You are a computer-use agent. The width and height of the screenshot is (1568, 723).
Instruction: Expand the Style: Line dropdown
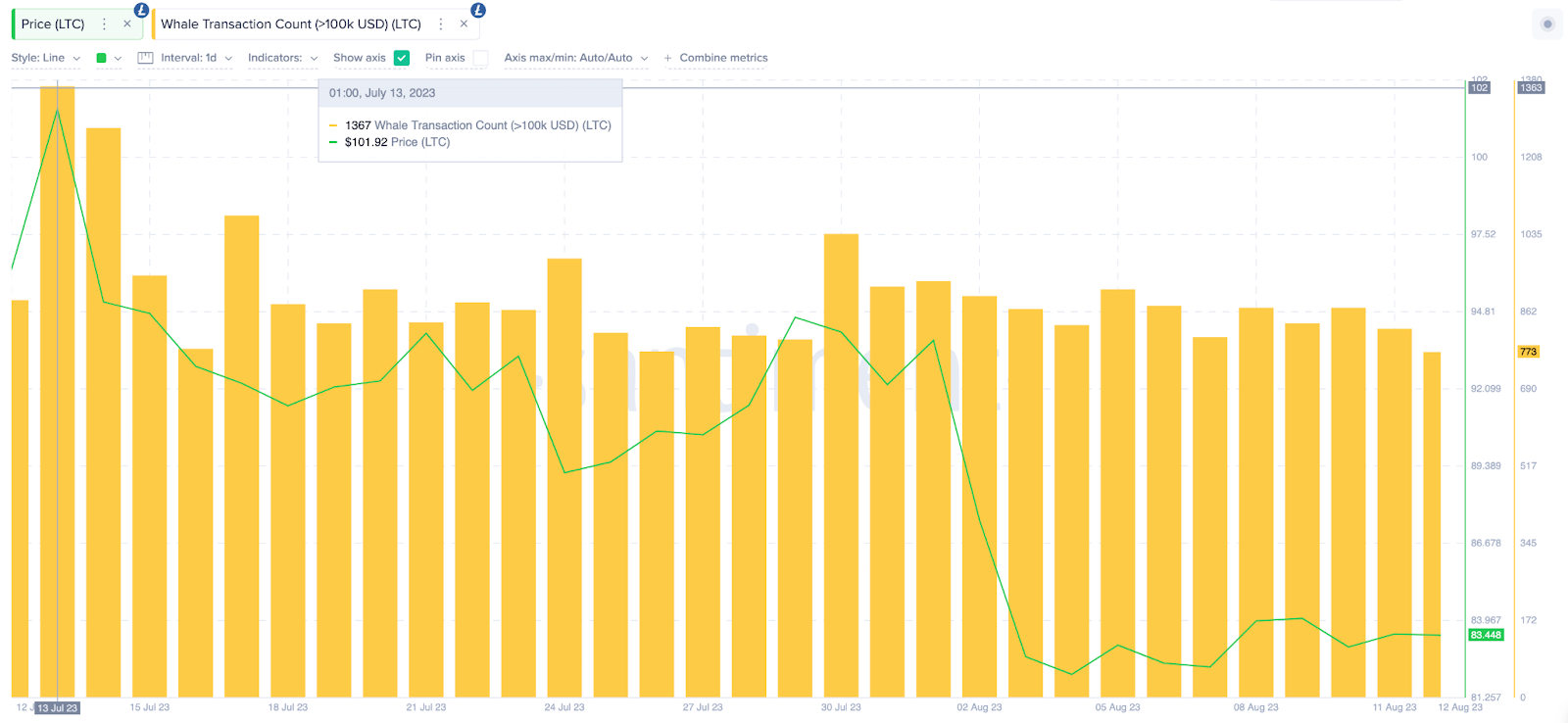point(45,58)
